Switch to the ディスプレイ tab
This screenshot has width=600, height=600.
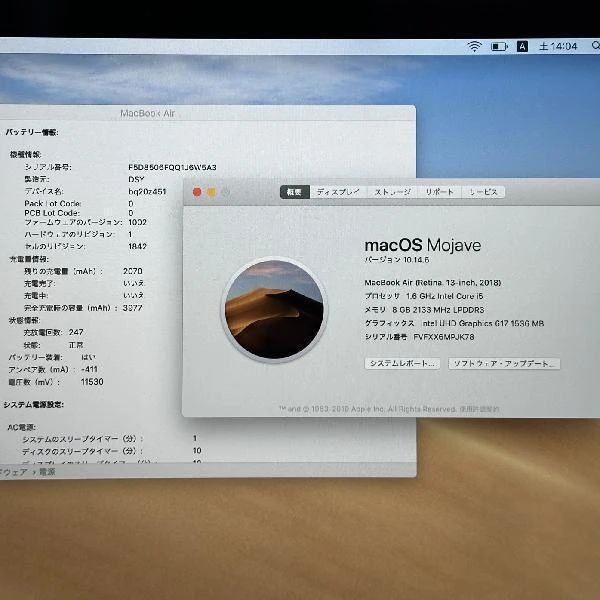point(338,192)
